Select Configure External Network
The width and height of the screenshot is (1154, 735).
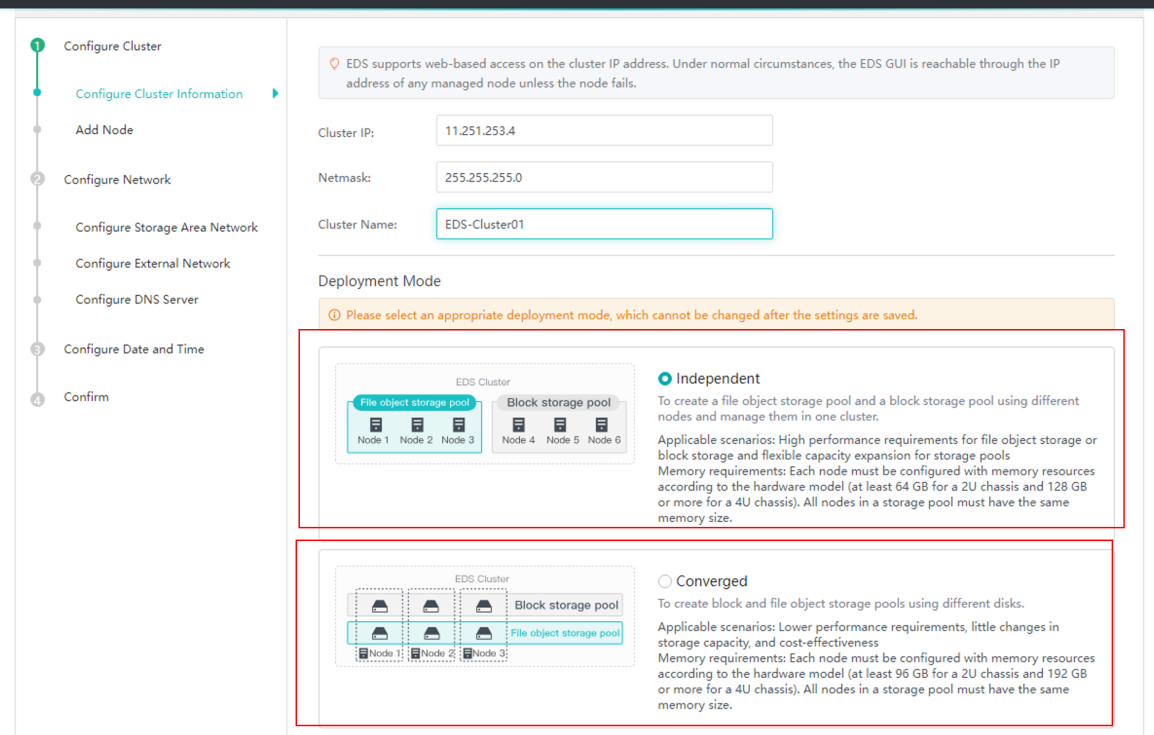coord(152,263)
